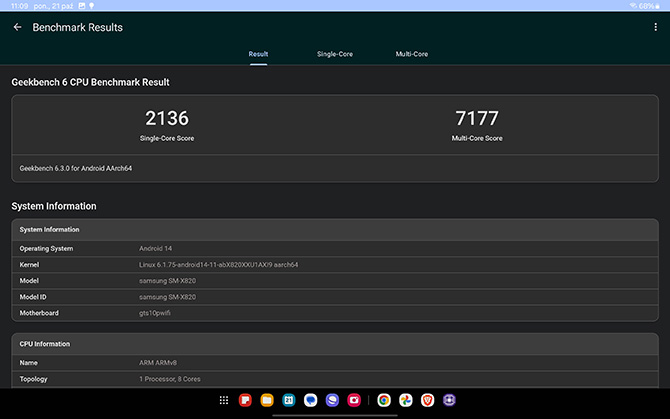This screenshot has width=670, height=419.
Task: Select the Operating System row label
Action: 46,249
